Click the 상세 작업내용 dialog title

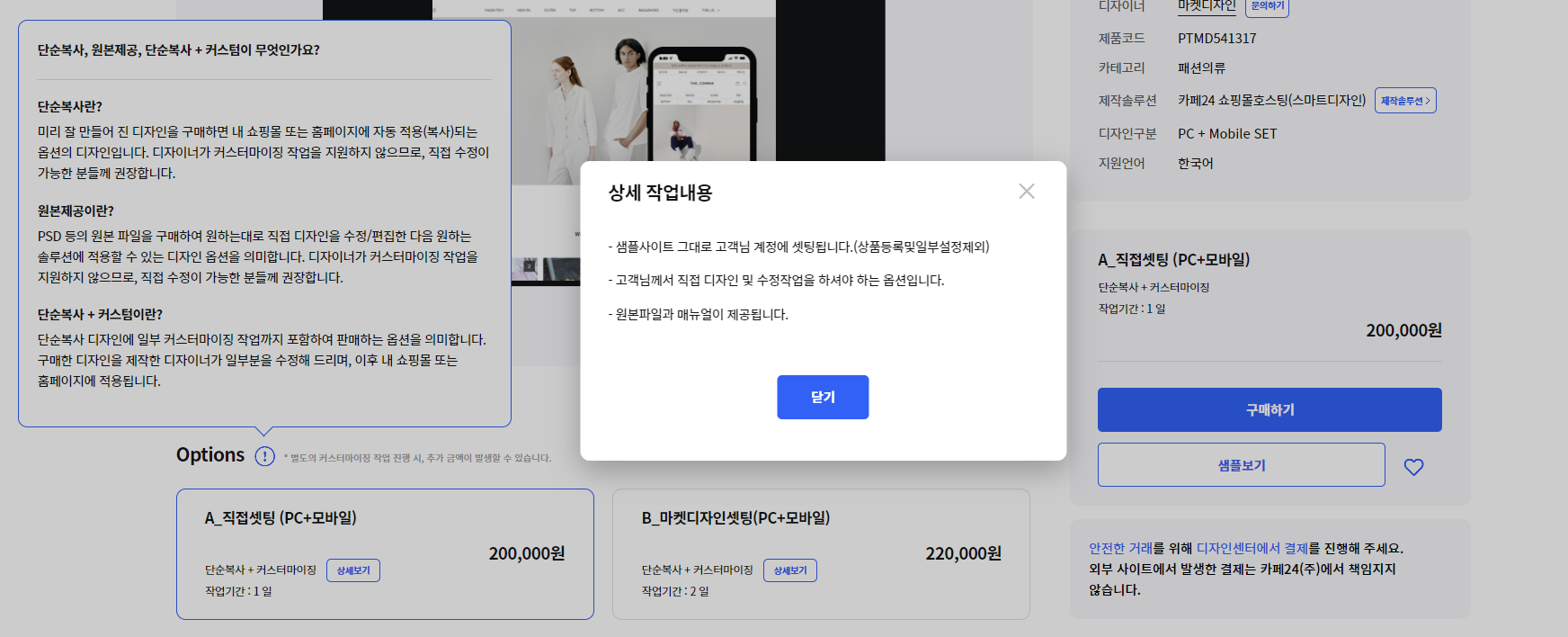[x=660, y=193]
